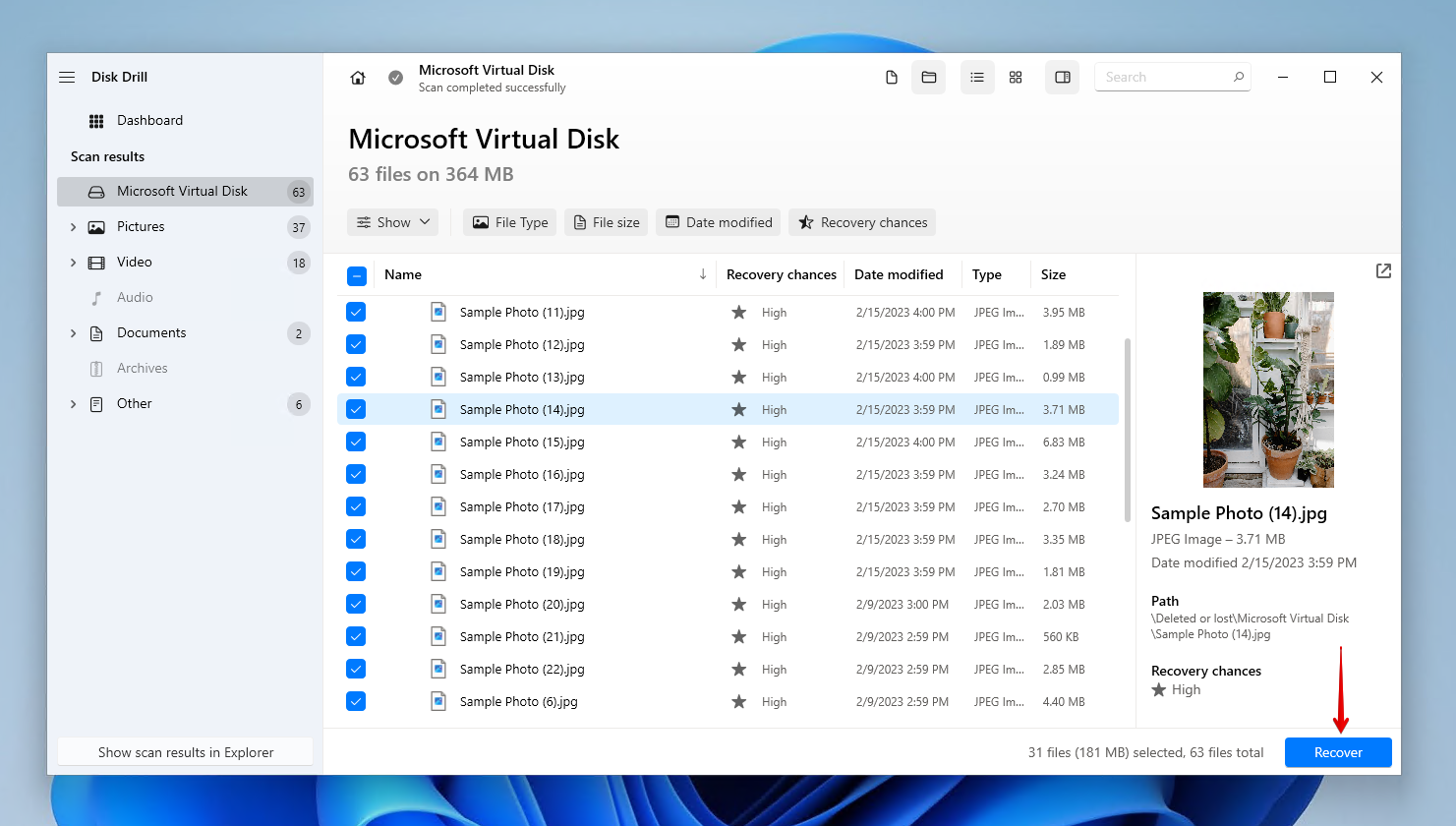
Task: Click Show scan results in Explorer
Action: pyautogui.click(x=186, y=752)
